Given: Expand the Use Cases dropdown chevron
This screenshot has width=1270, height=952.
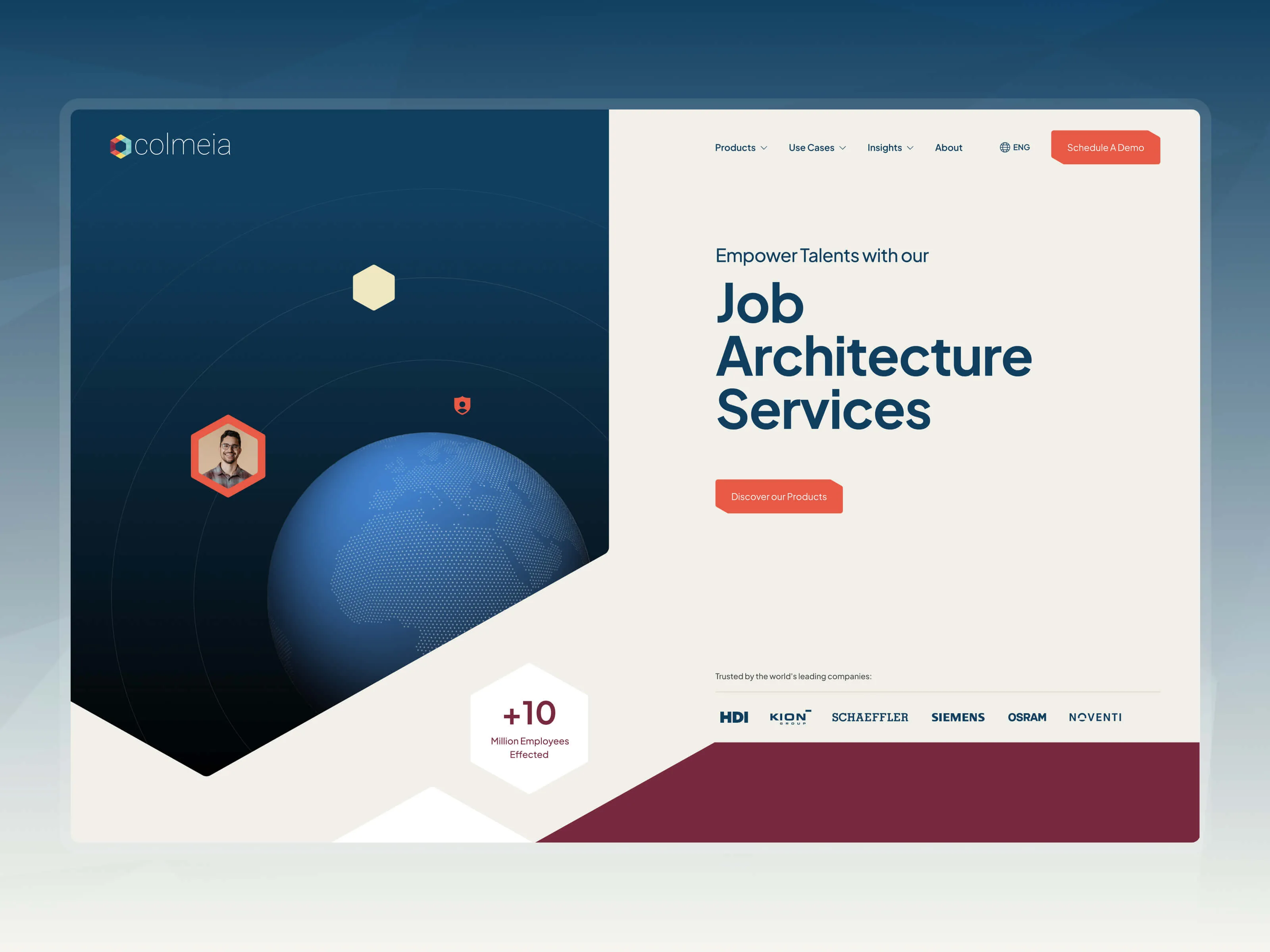Looking at the screenshot, I should tap(843, 148).
